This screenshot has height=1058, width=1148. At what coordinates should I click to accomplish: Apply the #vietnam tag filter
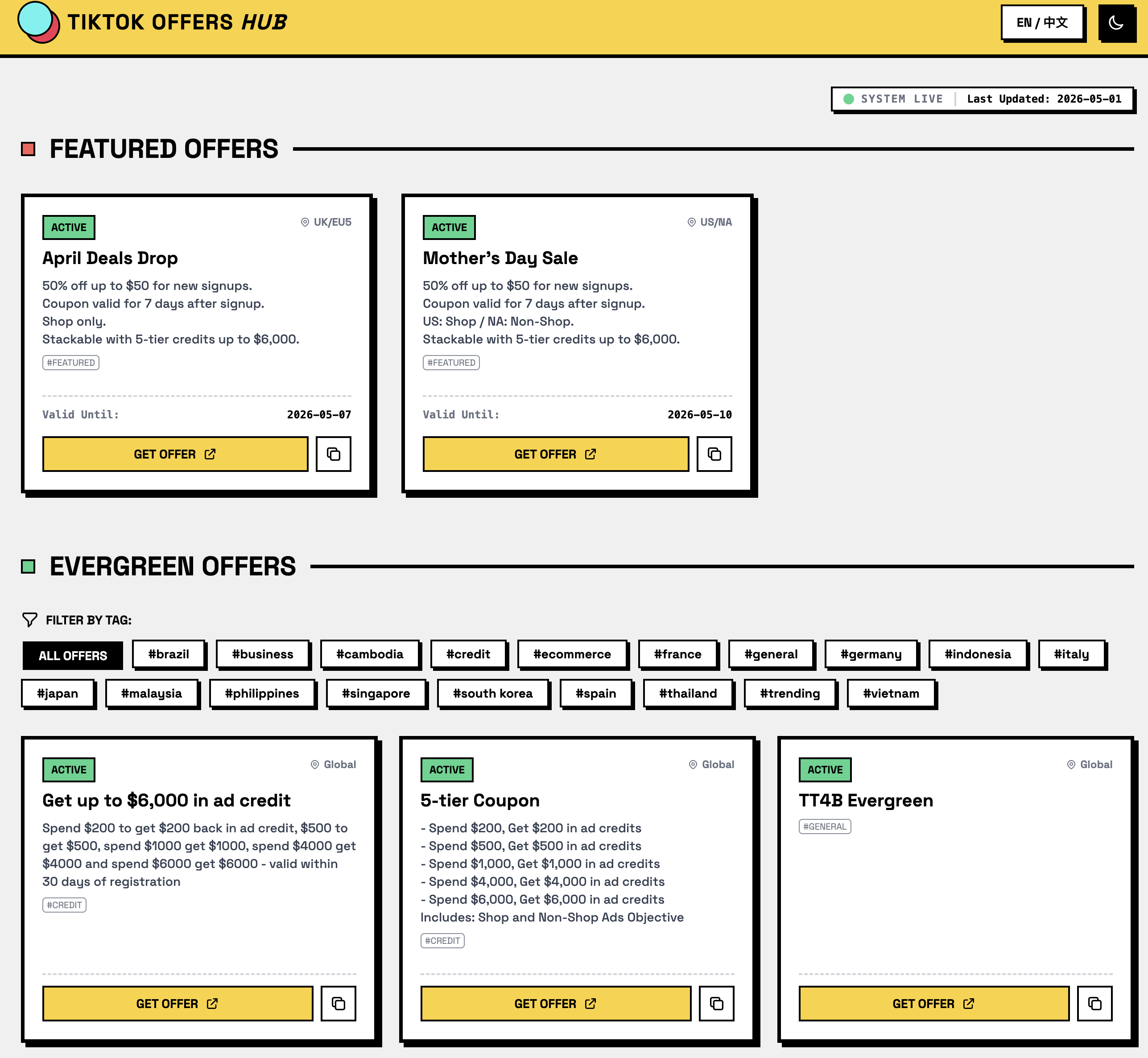pyautogui.click(x=891, y=693)
